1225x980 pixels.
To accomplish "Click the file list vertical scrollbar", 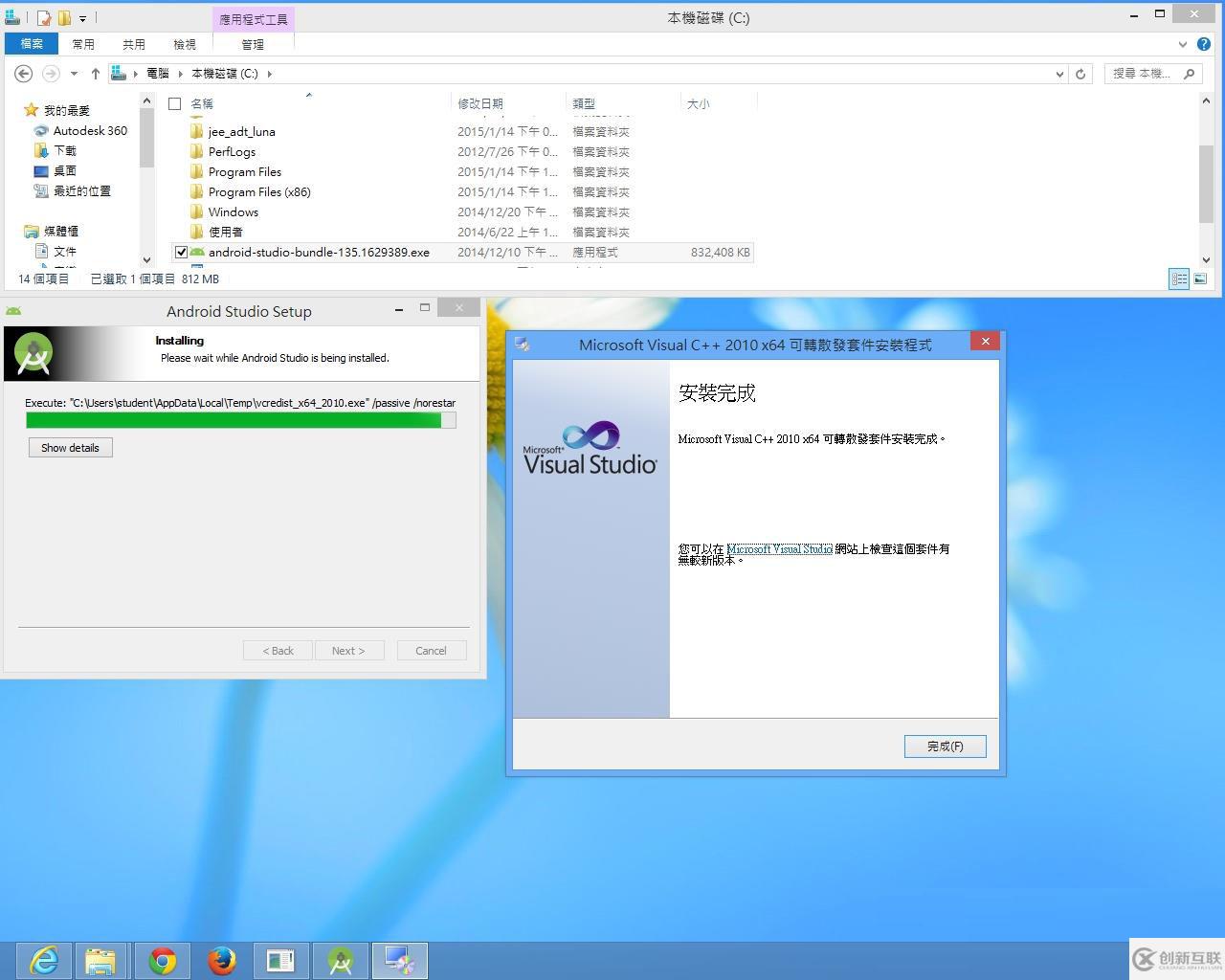I will pyautogui.click(x=1206, y=182).
